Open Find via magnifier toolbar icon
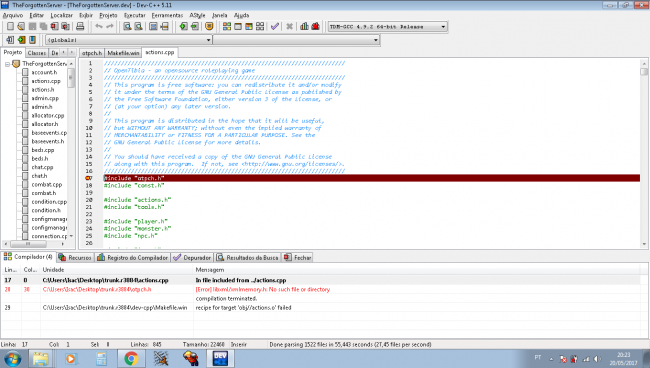 pyautogui.click(x=128, y=26)
